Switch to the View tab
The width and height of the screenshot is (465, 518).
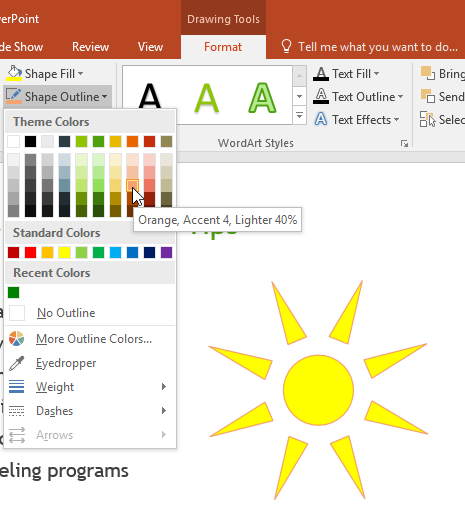[150, 47]
